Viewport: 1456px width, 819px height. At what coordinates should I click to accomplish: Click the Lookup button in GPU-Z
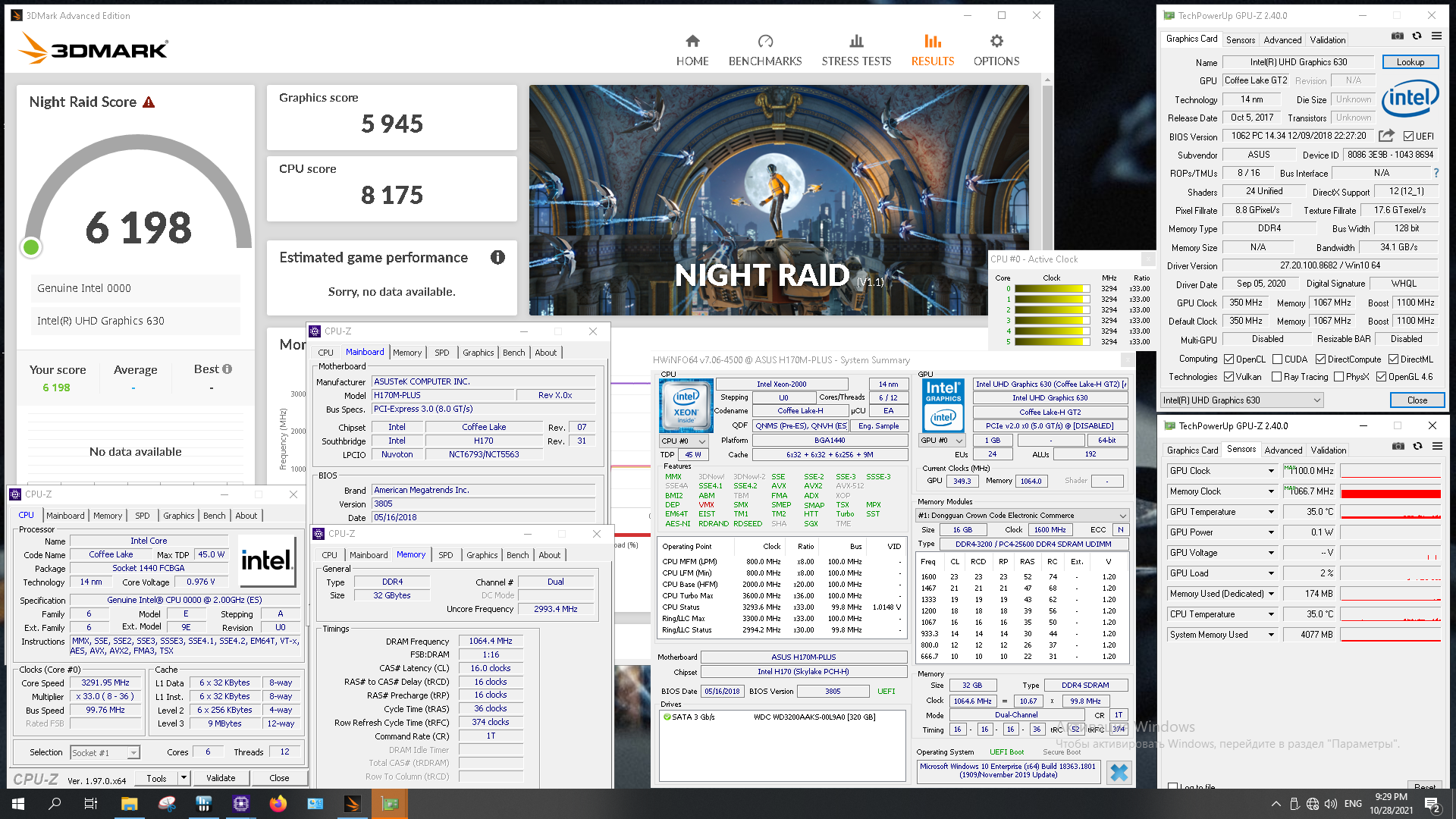(1410, 62)
